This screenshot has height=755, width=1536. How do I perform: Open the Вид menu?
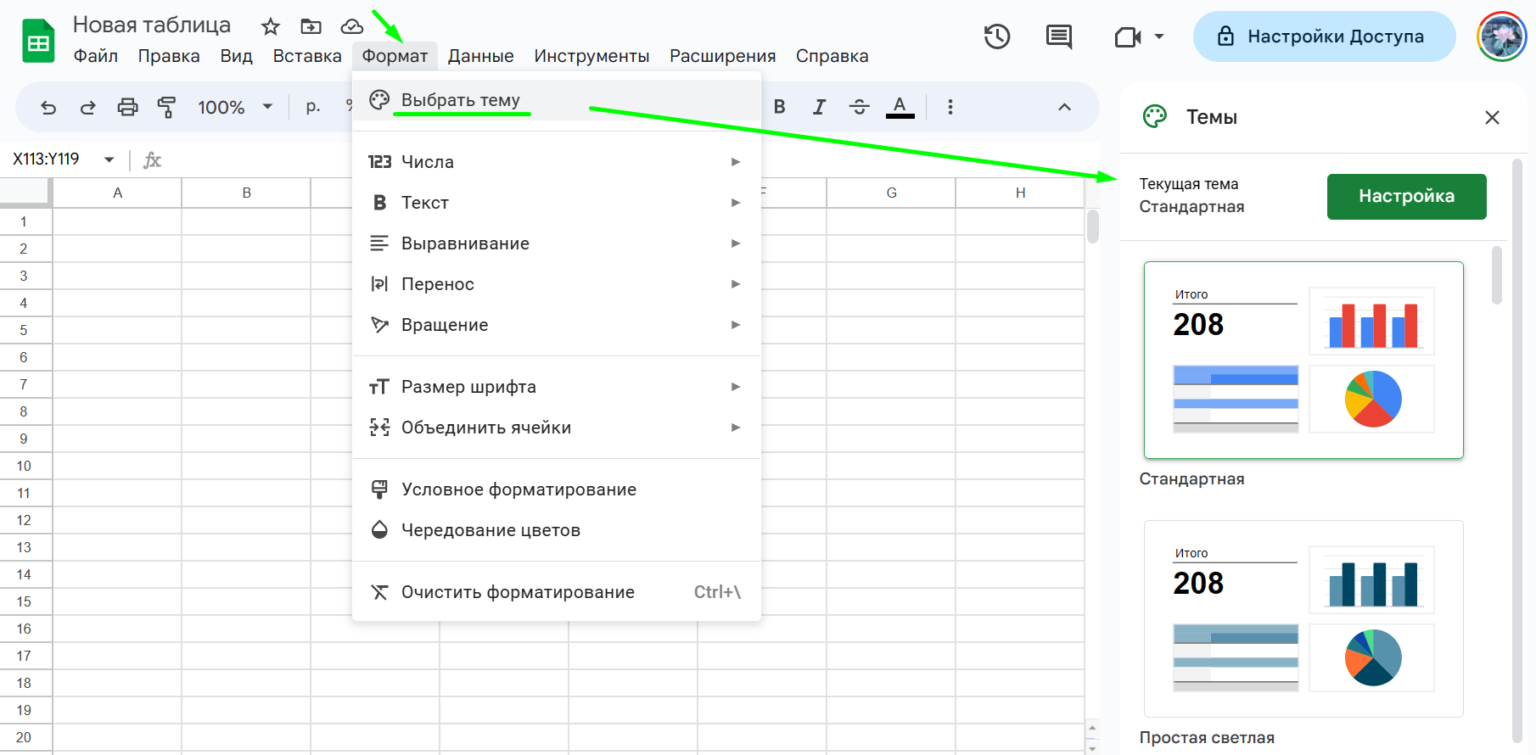coord(236,56)
